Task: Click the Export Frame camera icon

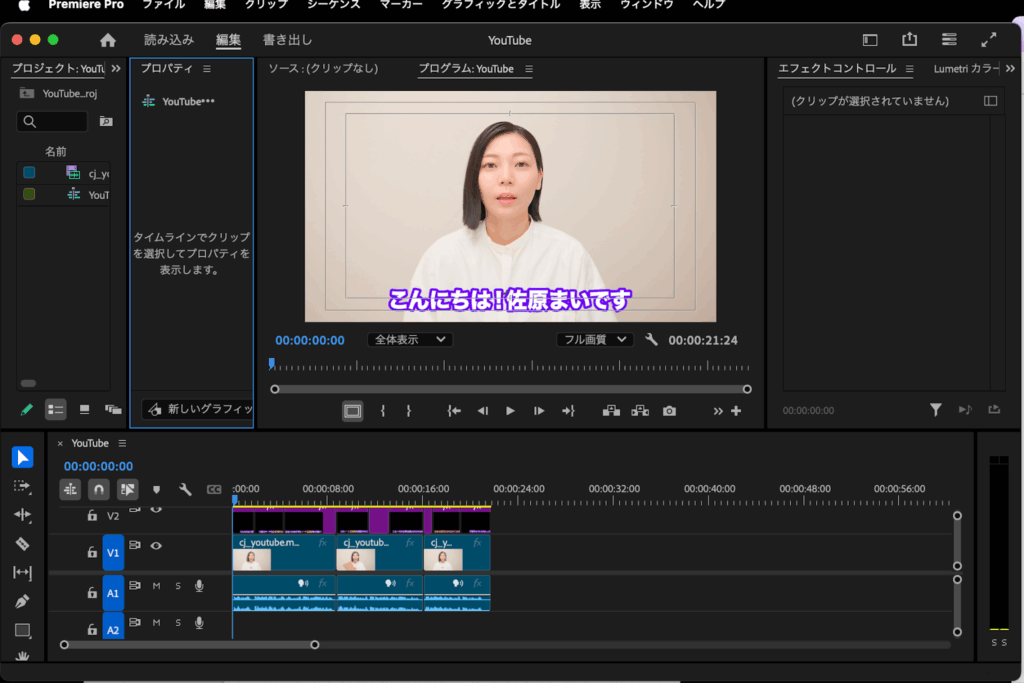Action: [x=669, y=411]
